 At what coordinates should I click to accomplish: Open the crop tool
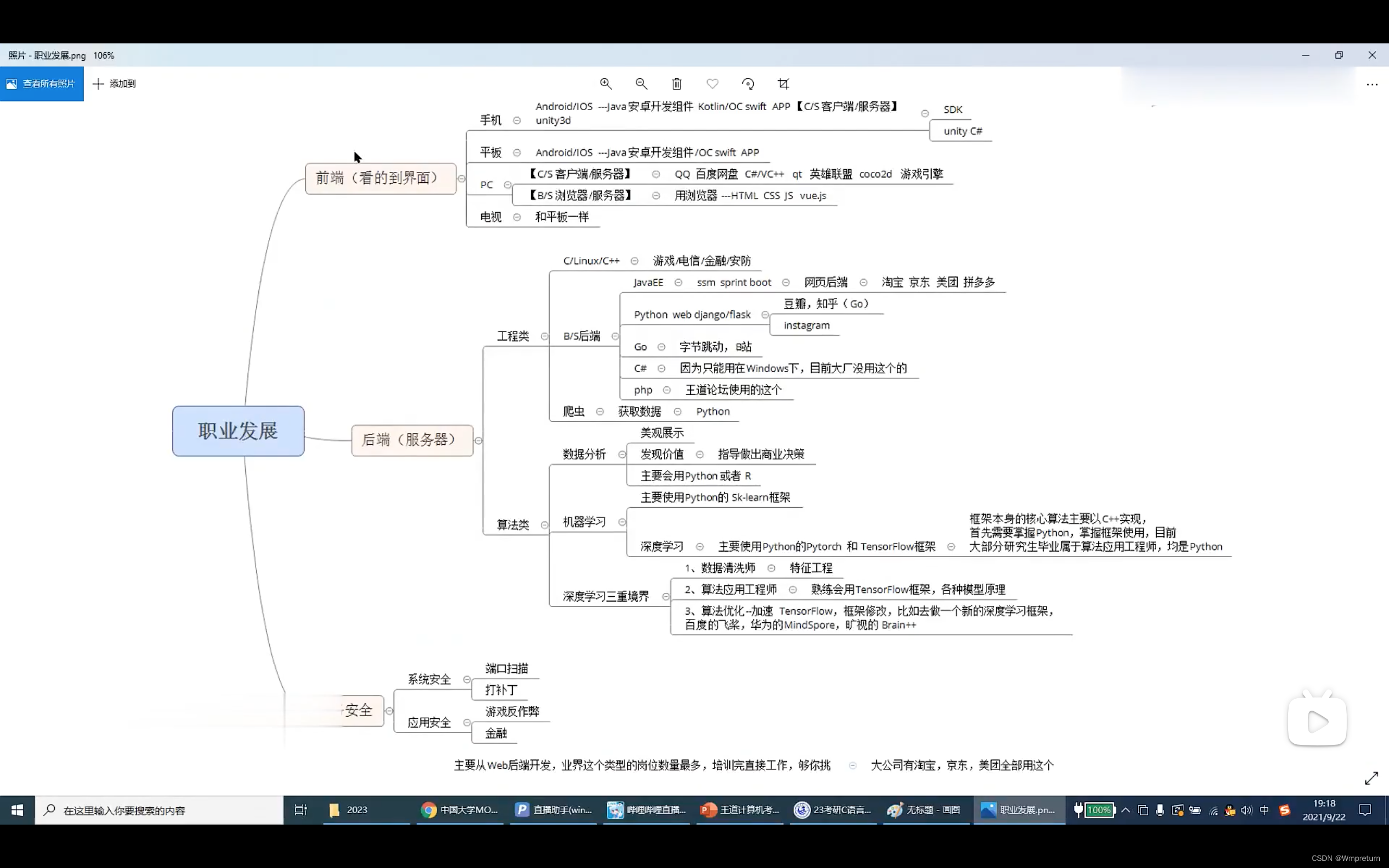pos(783,84)
